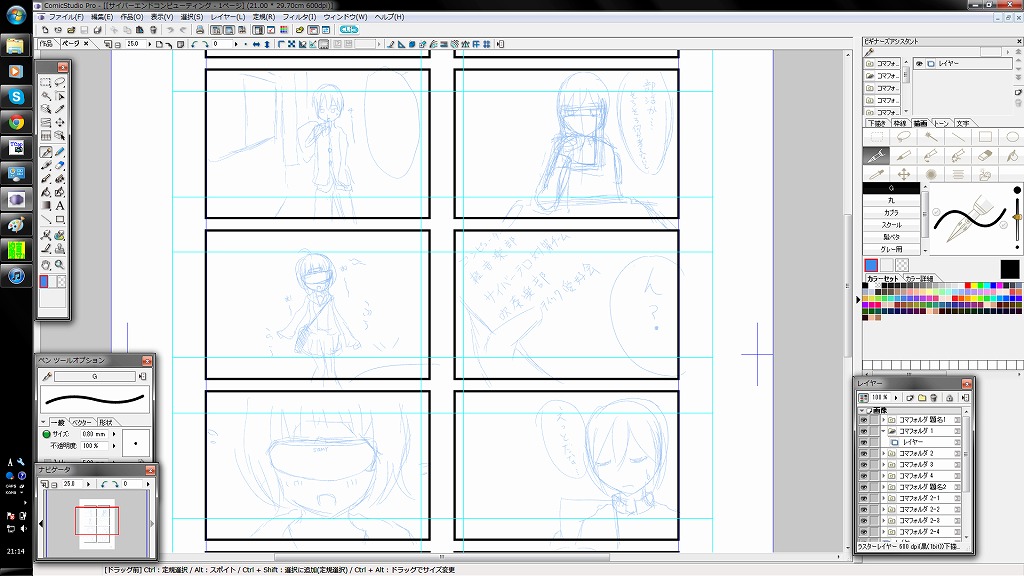
Task: Toggle visibility of コマフォルダ 題名1 layer
Action: coord(863,420)
